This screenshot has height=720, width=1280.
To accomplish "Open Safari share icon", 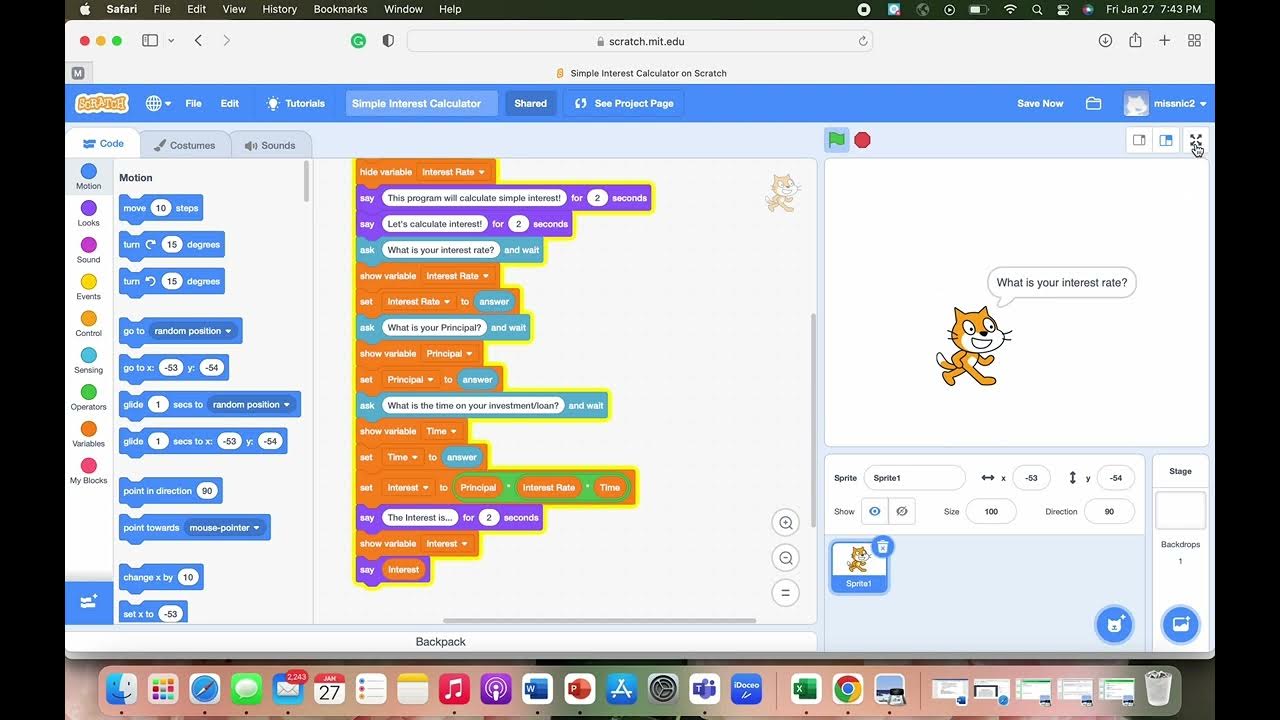I will 1135,41.
